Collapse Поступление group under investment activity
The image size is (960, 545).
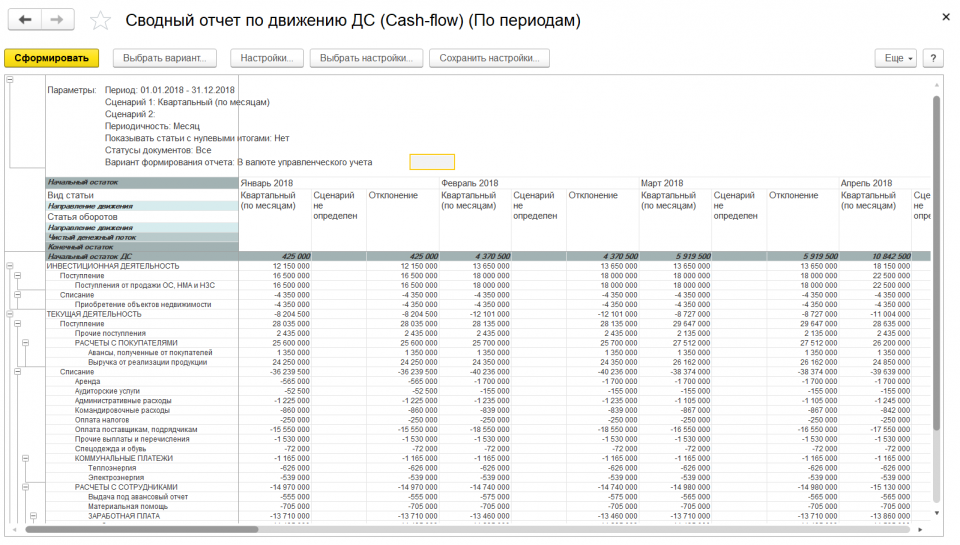(18, 276)
